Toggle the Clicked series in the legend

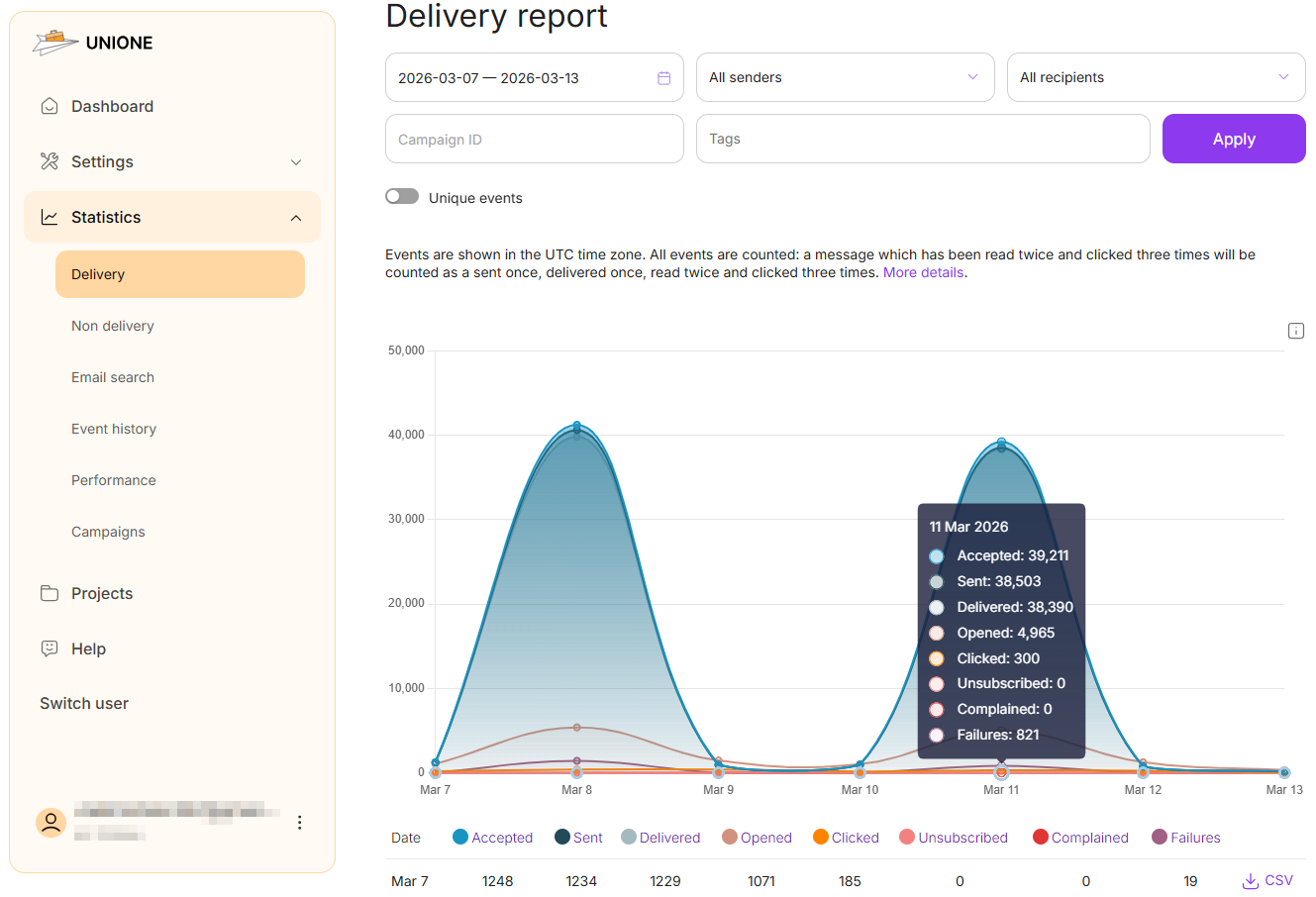click(x=845, y=837)
